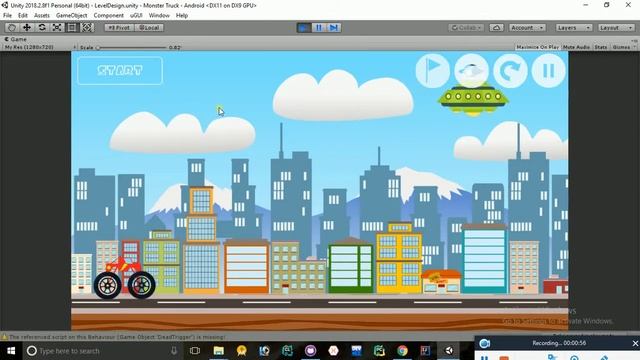Viewport: 640px width, 360px height.
Task: Close the Recording panel
Action: pyautogui.click(x=635, y=343)
